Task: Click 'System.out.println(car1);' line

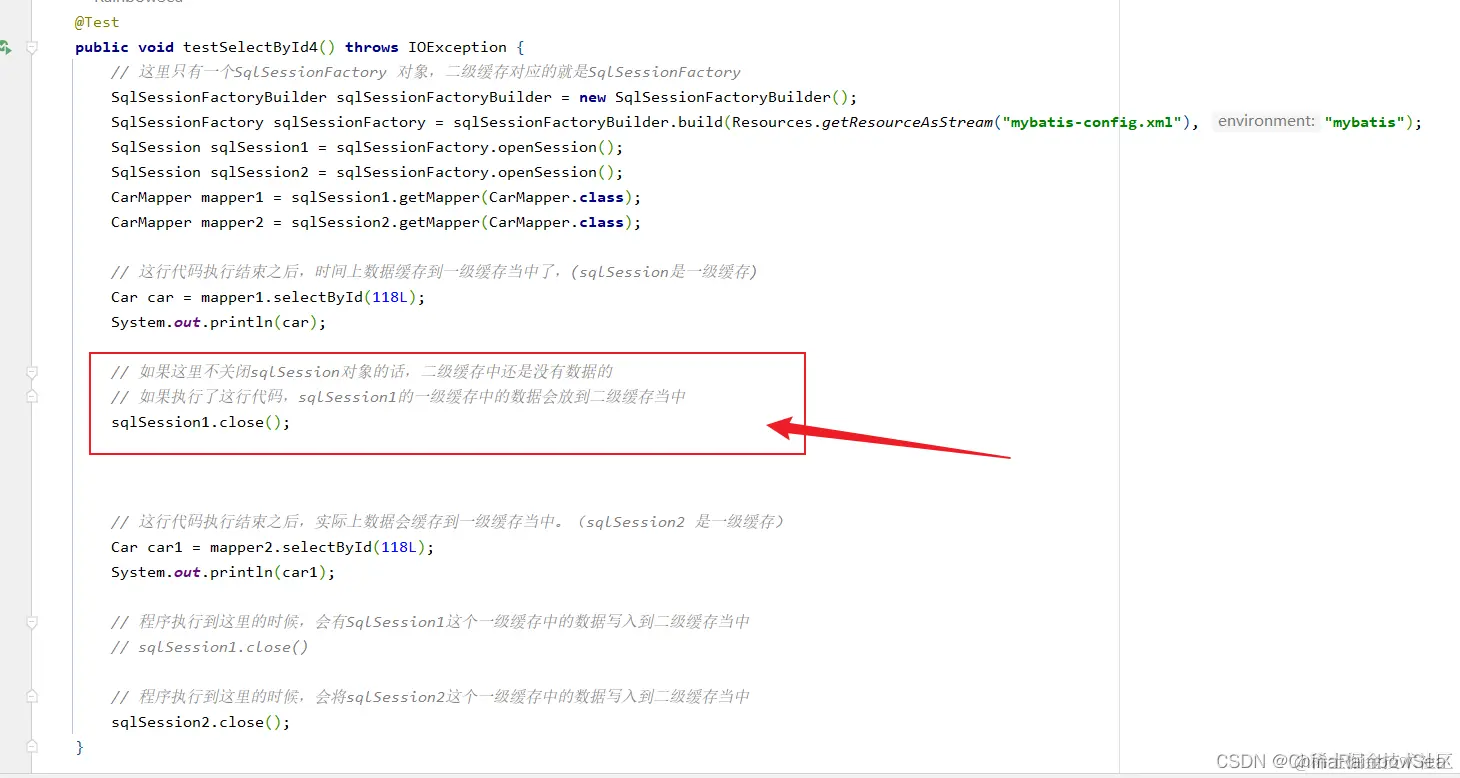Action: pos(223,572)
